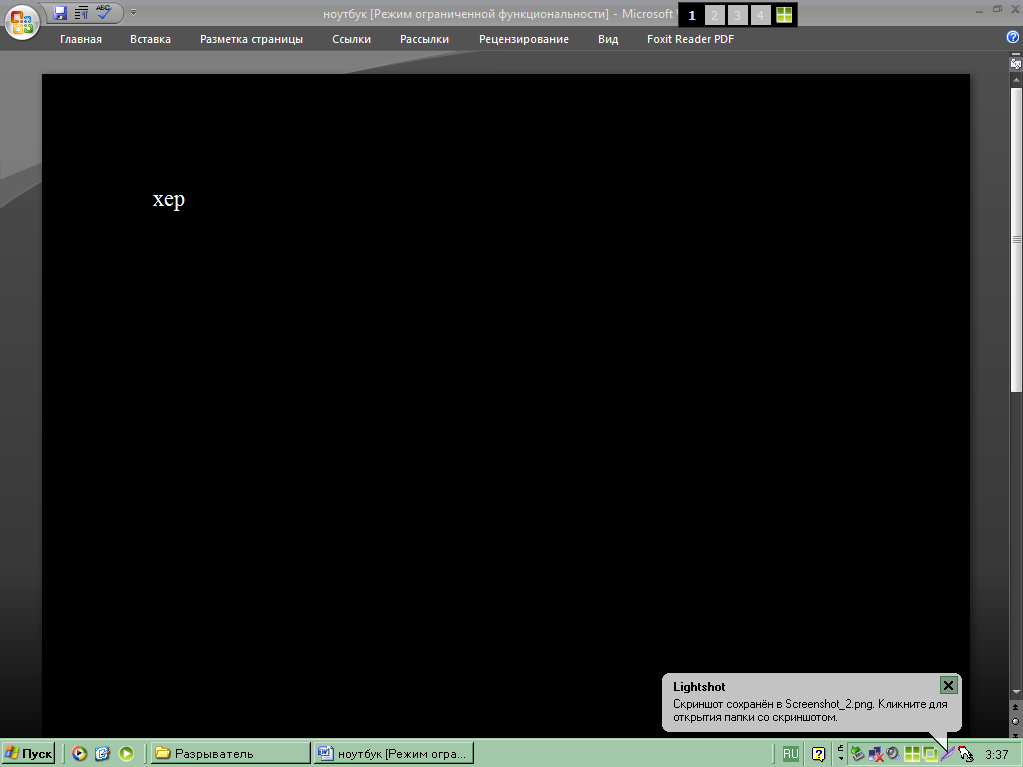Open Разрыватель folder from taskbar
The height and width of the screenshot is (767, 1023).
point(230,754)
